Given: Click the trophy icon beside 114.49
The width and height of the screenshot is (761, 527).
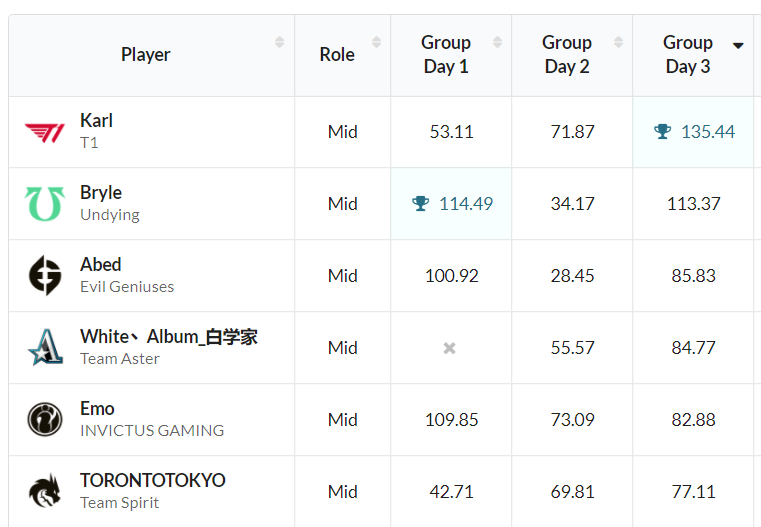Looking at the screenshot, I should [420, 204].
